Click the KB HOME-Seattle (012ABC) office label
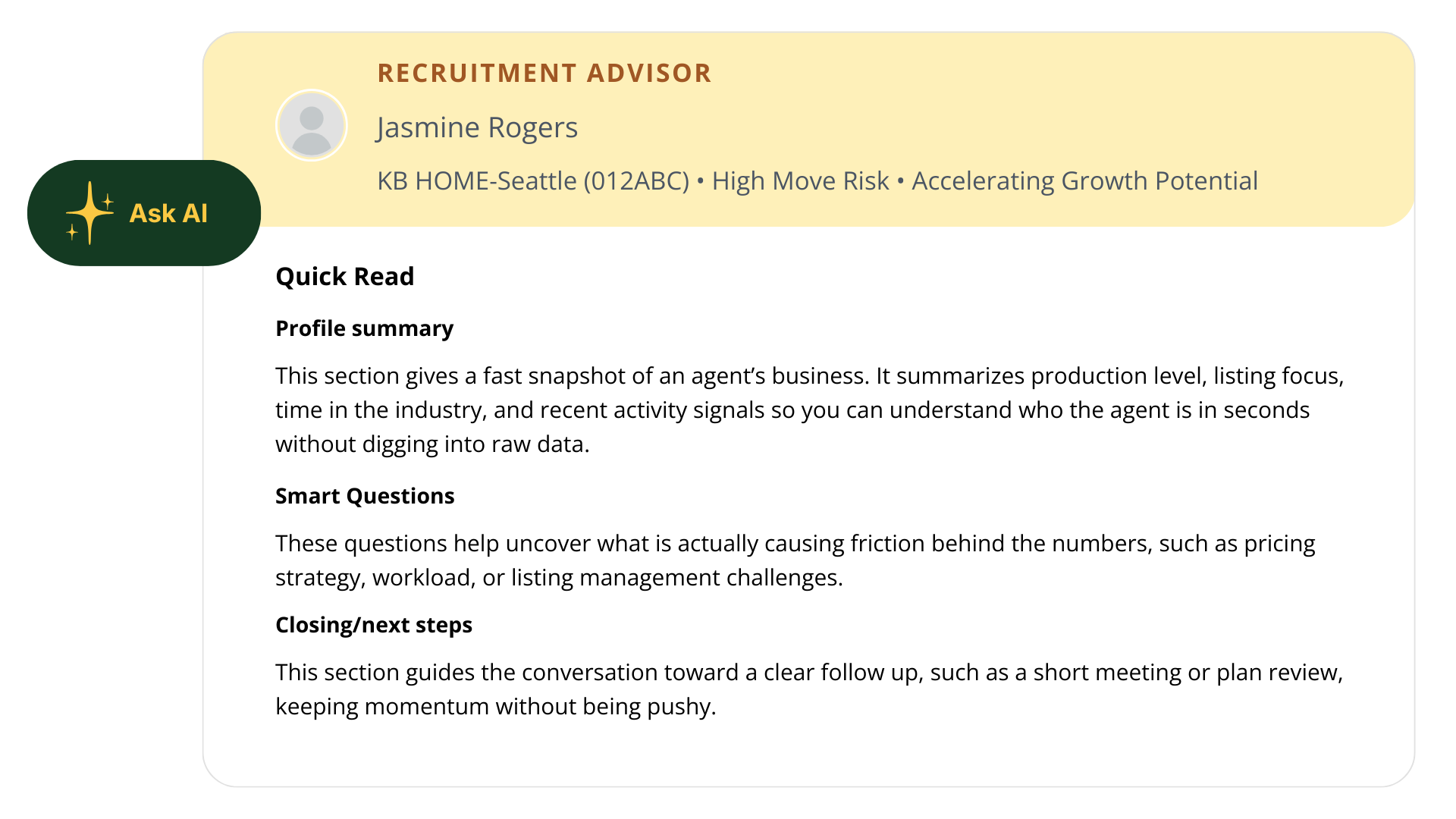 [532, 181]
